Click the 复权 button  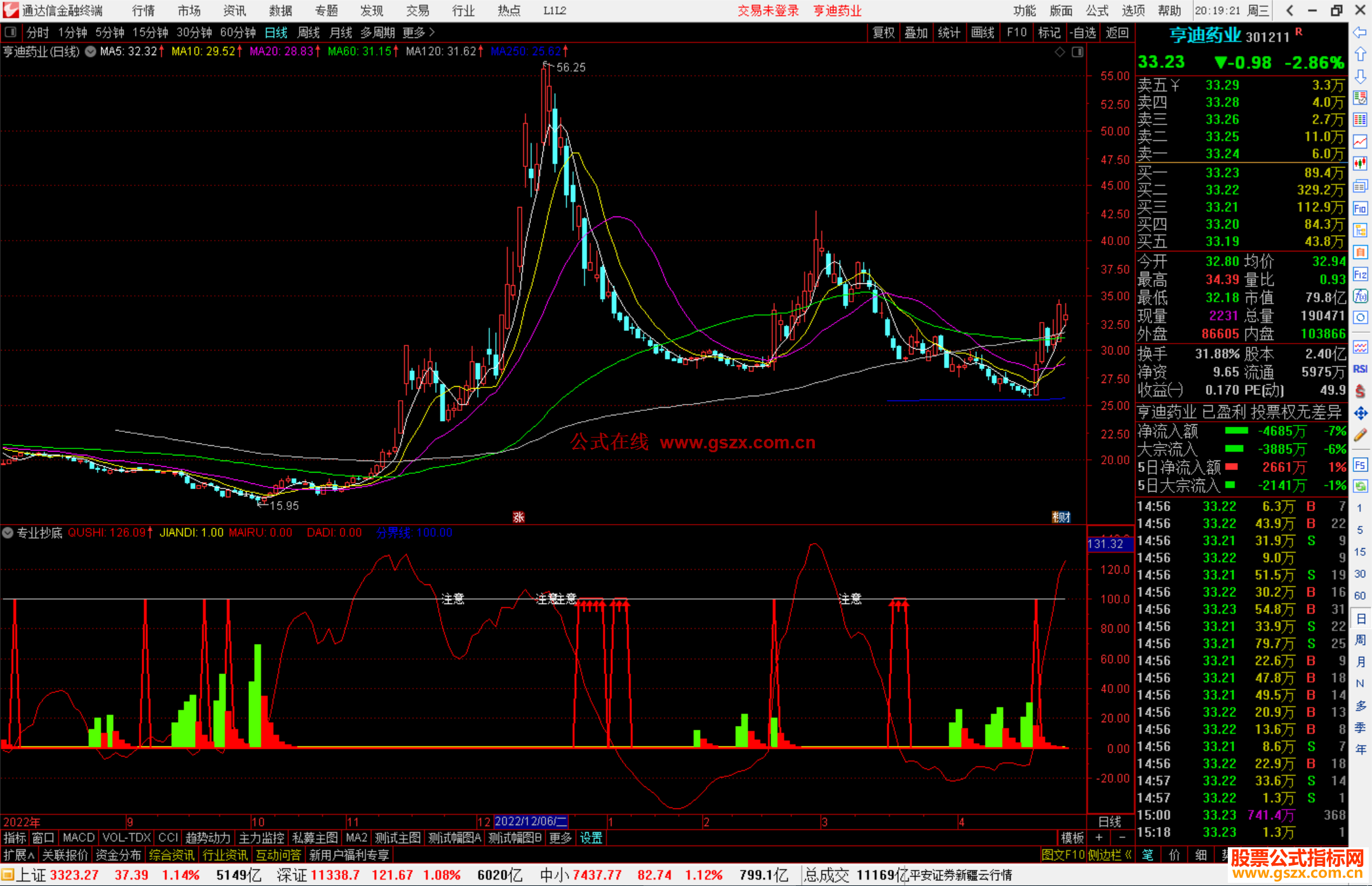coord(883,32)
